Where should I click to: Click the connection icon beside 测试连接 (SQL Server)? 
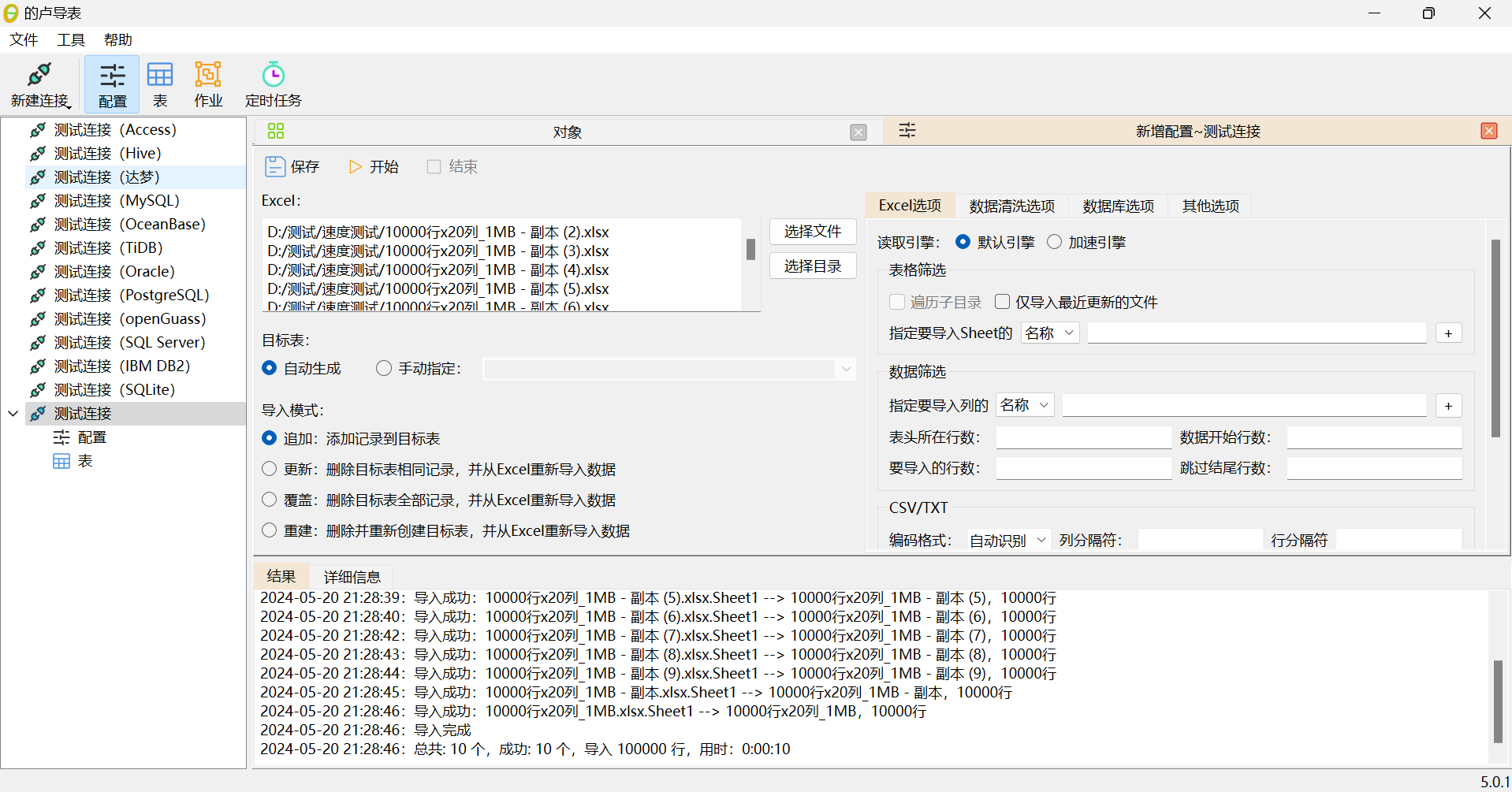point(38,343)
